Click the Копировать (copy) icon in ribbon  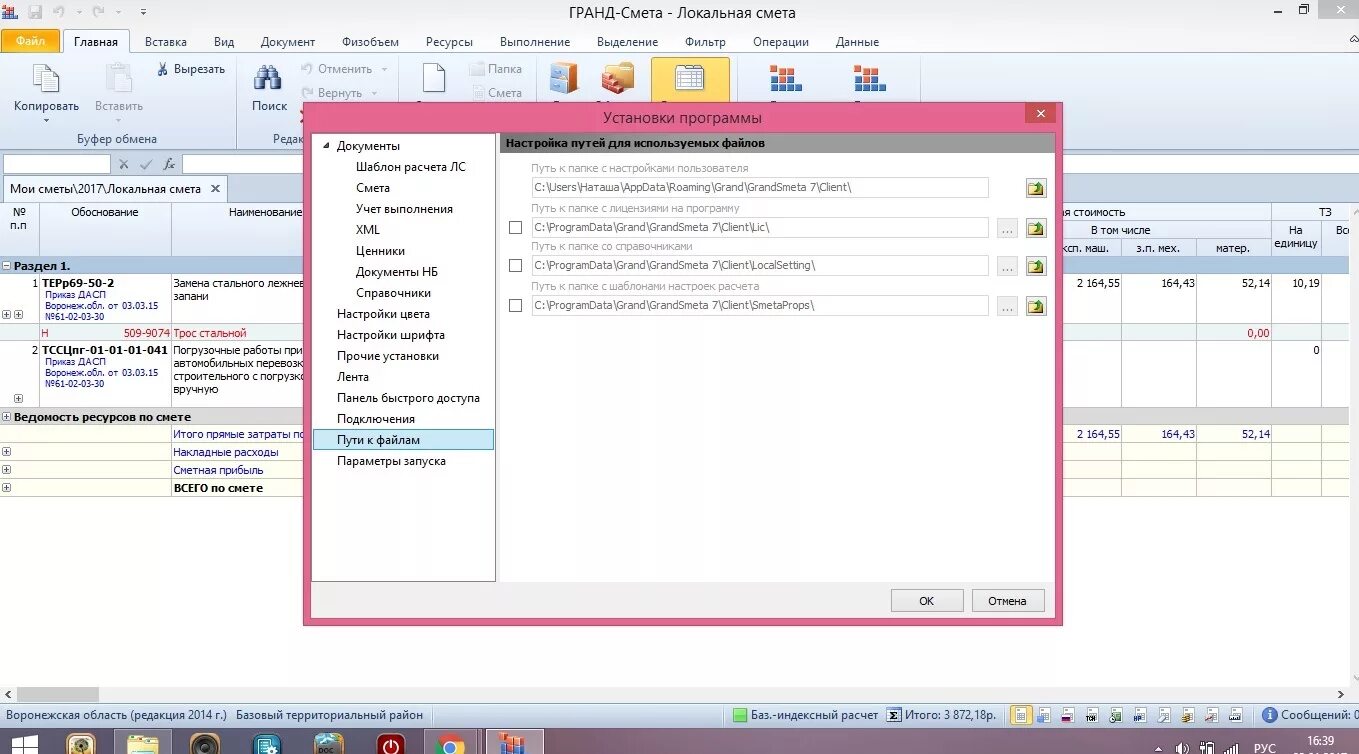pyautogui.click(x=46, y=80)
